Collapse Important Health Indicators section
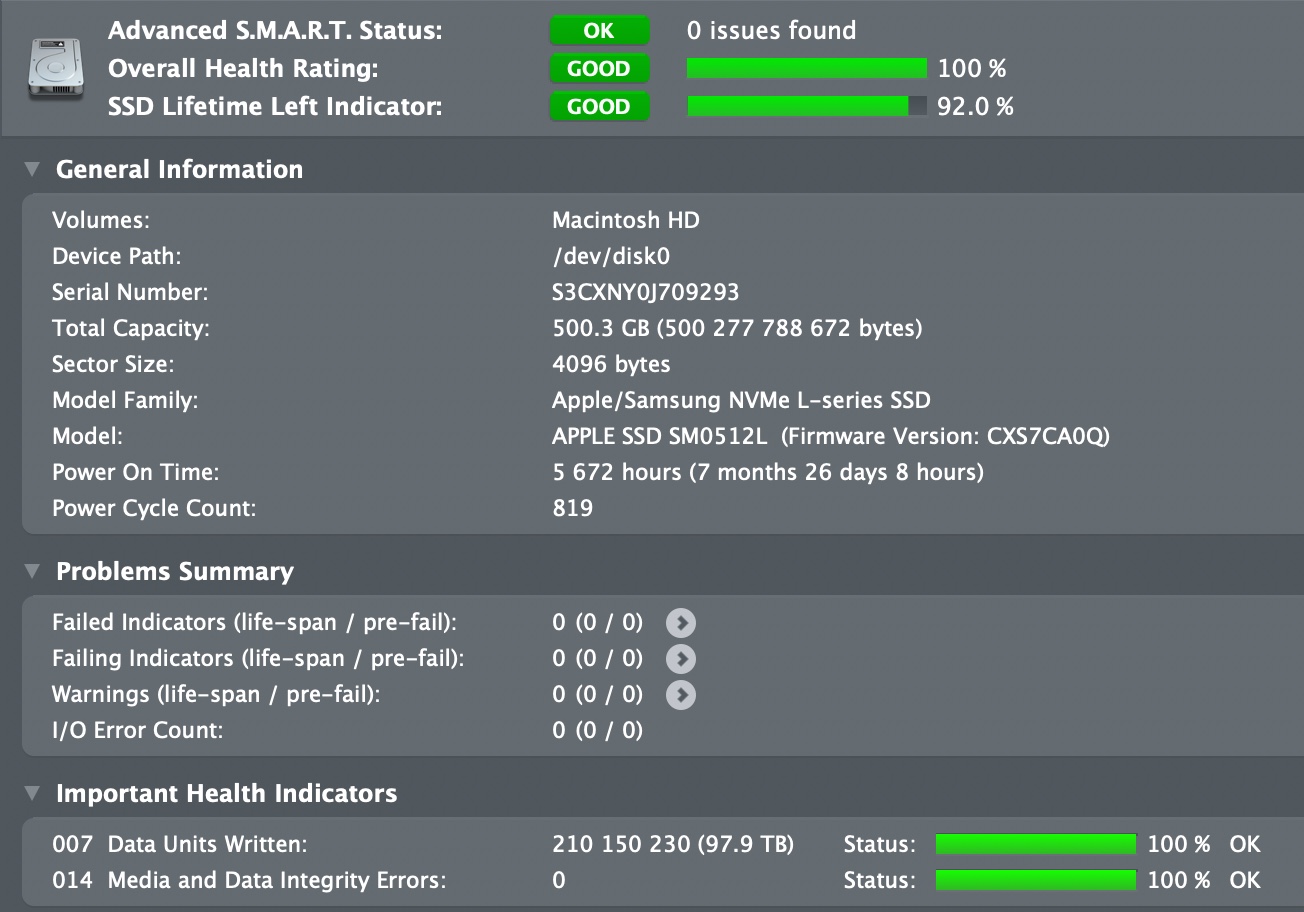The height and width of the screenshot is (912, 1304). [x=33, y=793]
